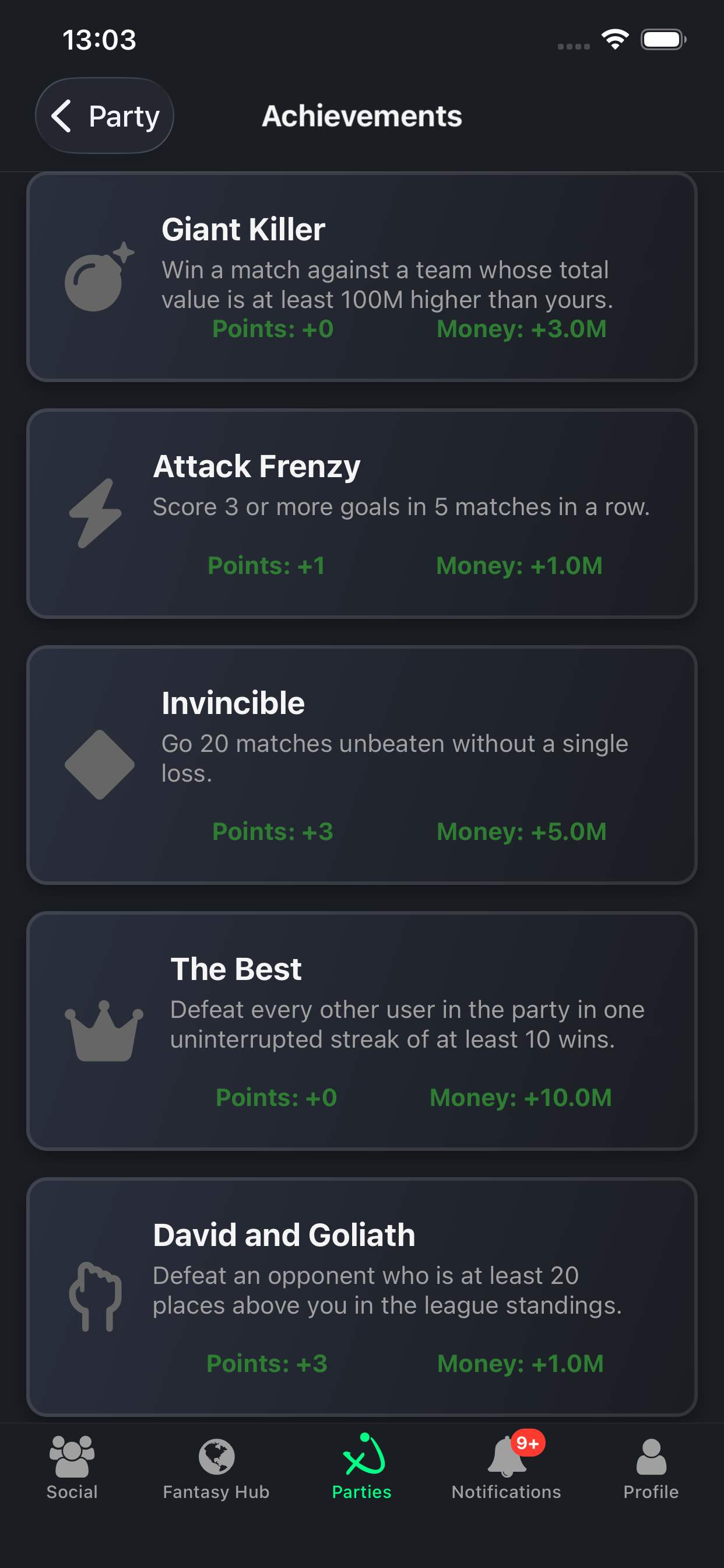Tap the Attack Frenzy lightning bolt icon
The height and width of the screenshot is (1568, 724).
tap(96, 513)
